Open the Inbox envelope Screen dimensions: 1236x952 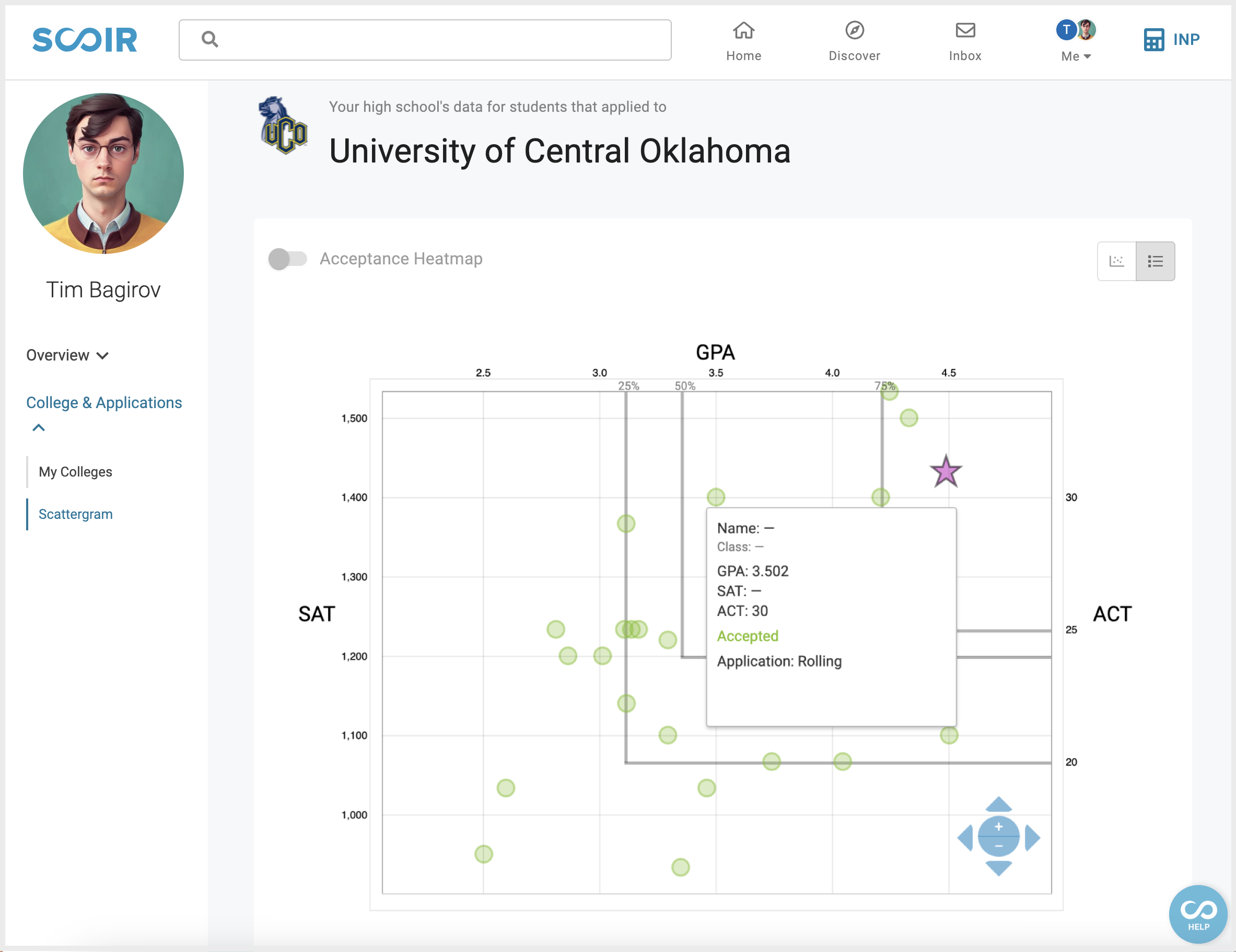(965, 41)
